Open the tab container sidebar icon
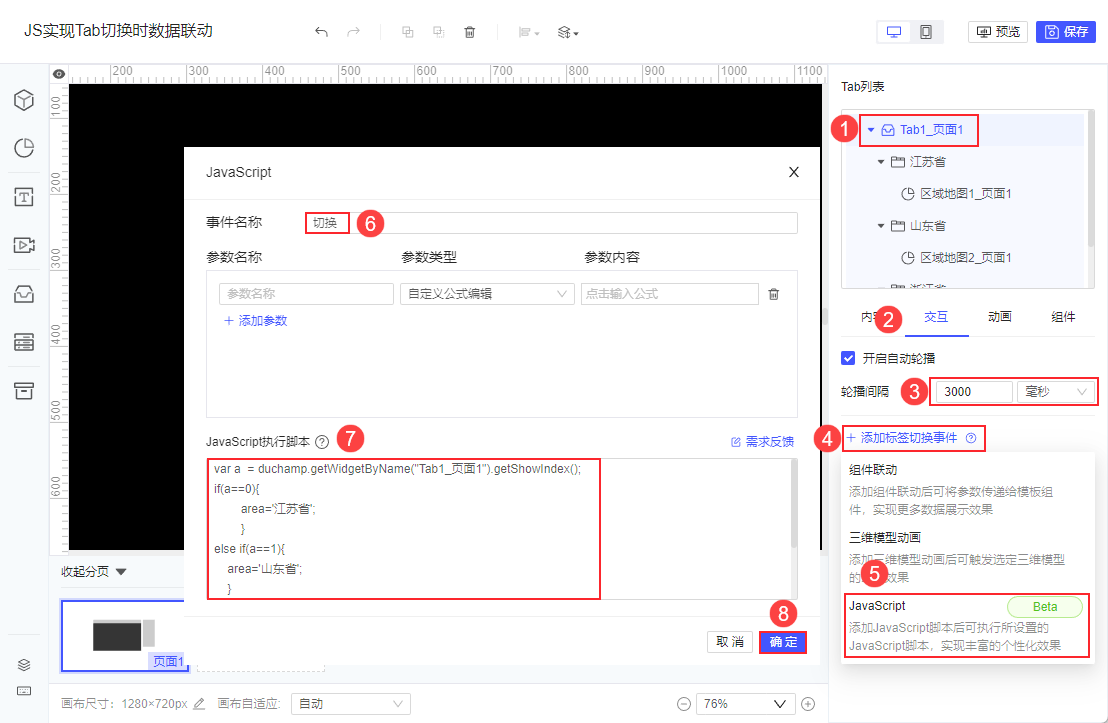1108x723 pixels. pyautogui.click(x=24, y=294)
